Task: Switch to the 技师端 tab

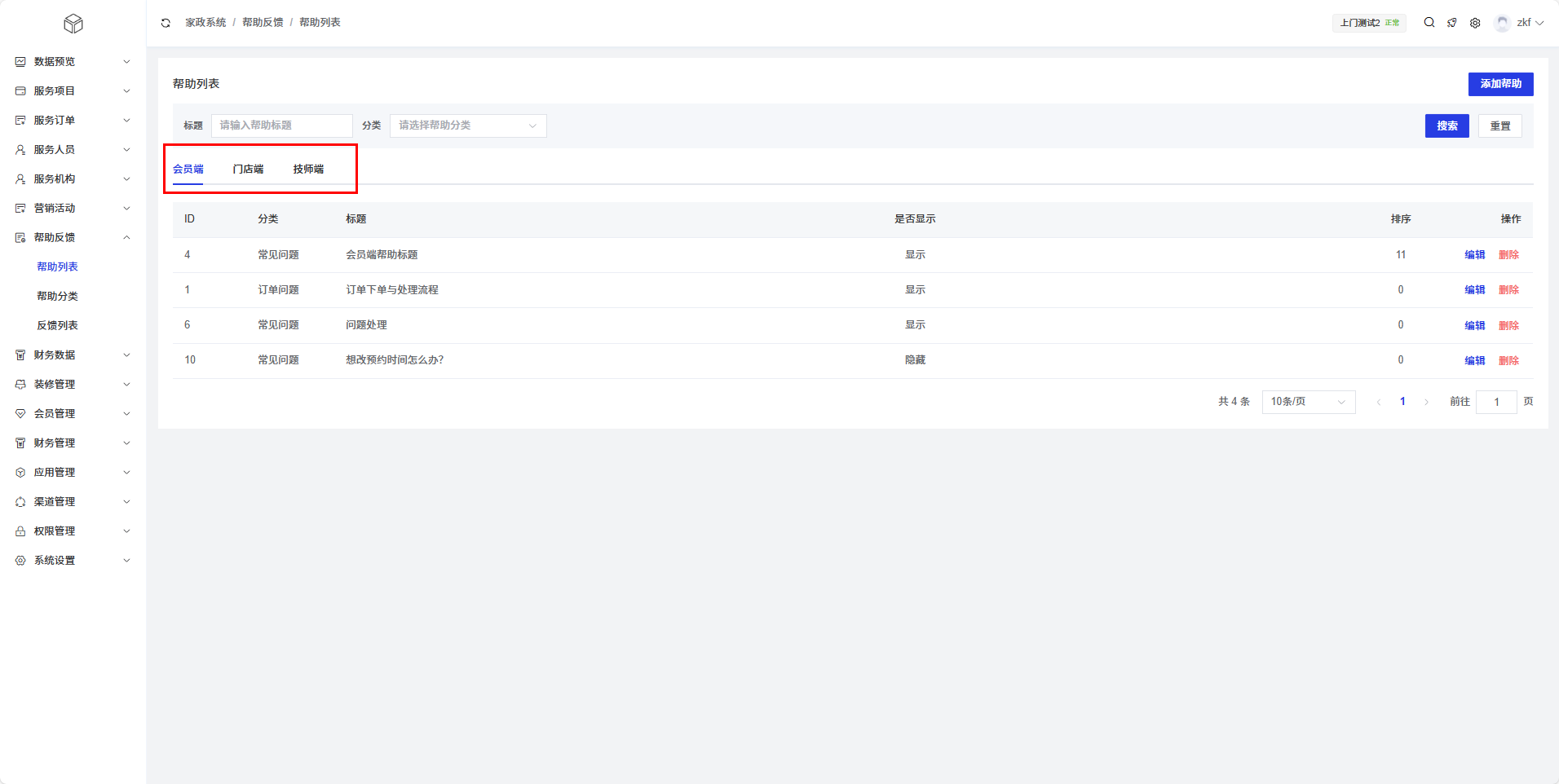Action: 308,170
